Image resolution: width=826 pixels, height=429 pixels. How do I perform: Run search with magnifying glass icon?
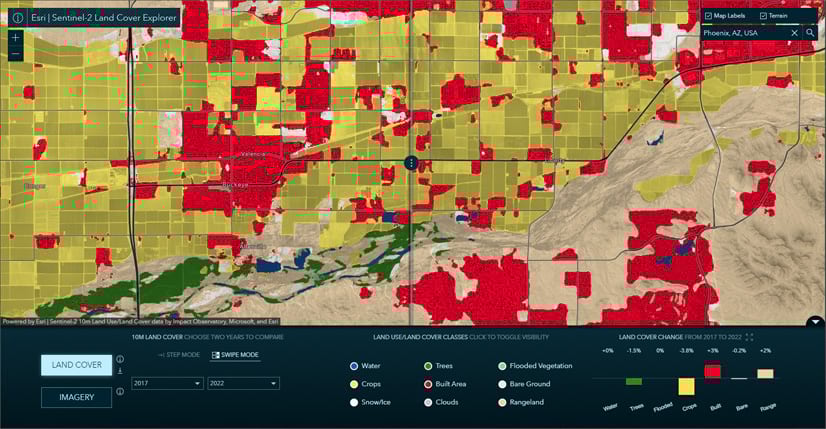810,33
